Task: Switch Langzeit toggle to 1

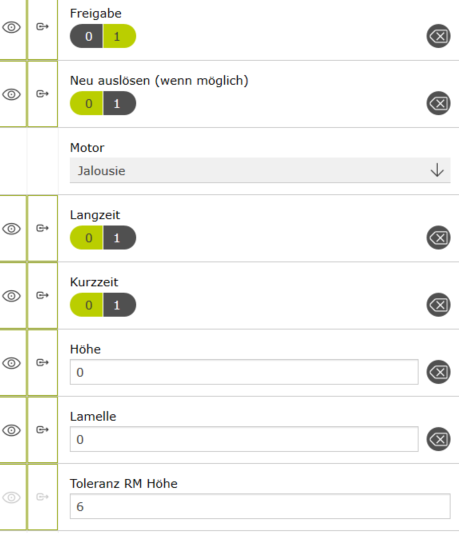Action: [x=120, y=238]
